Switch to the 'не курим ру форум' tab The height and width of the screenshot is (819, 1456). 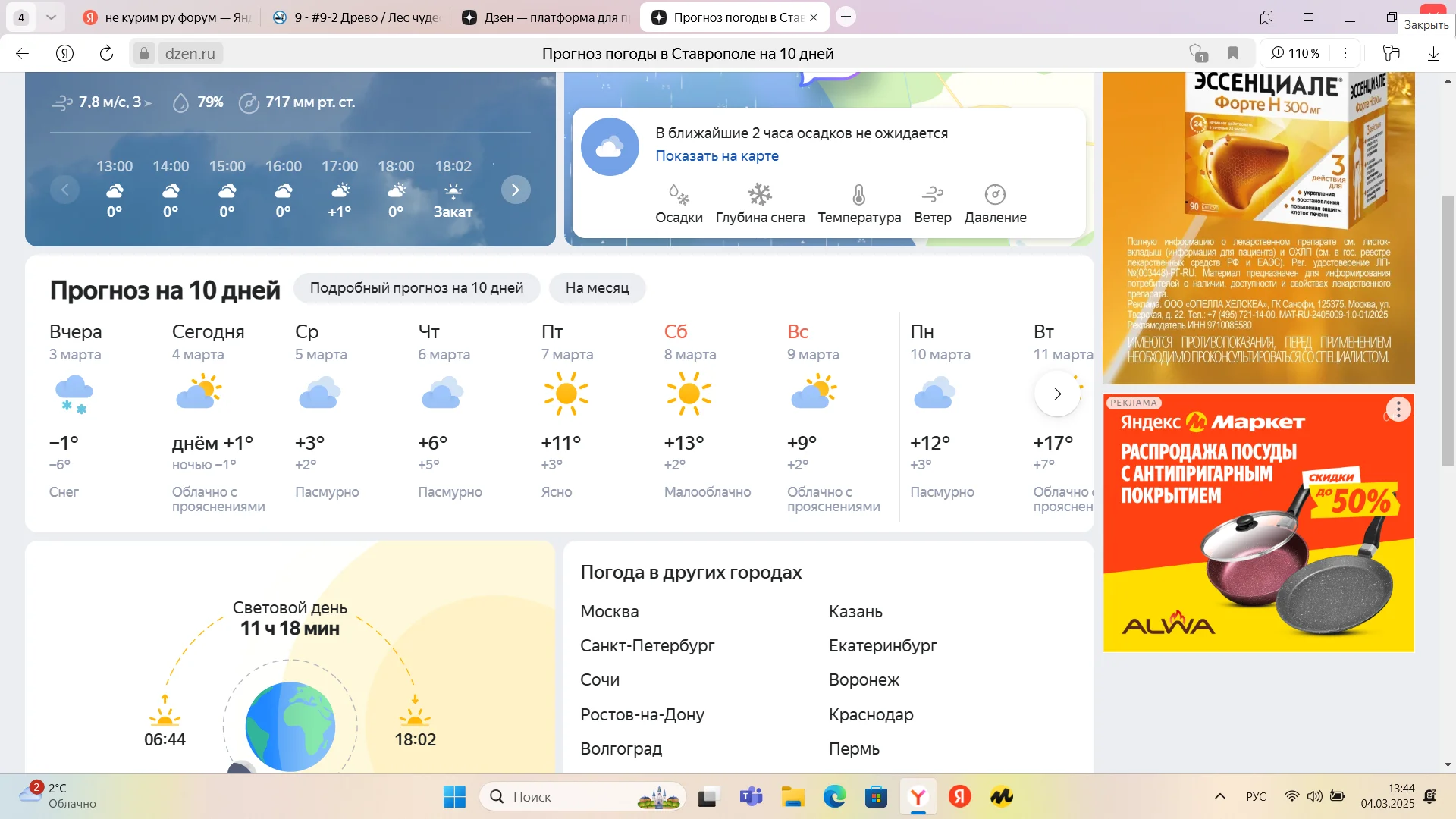tap(171, 17)
